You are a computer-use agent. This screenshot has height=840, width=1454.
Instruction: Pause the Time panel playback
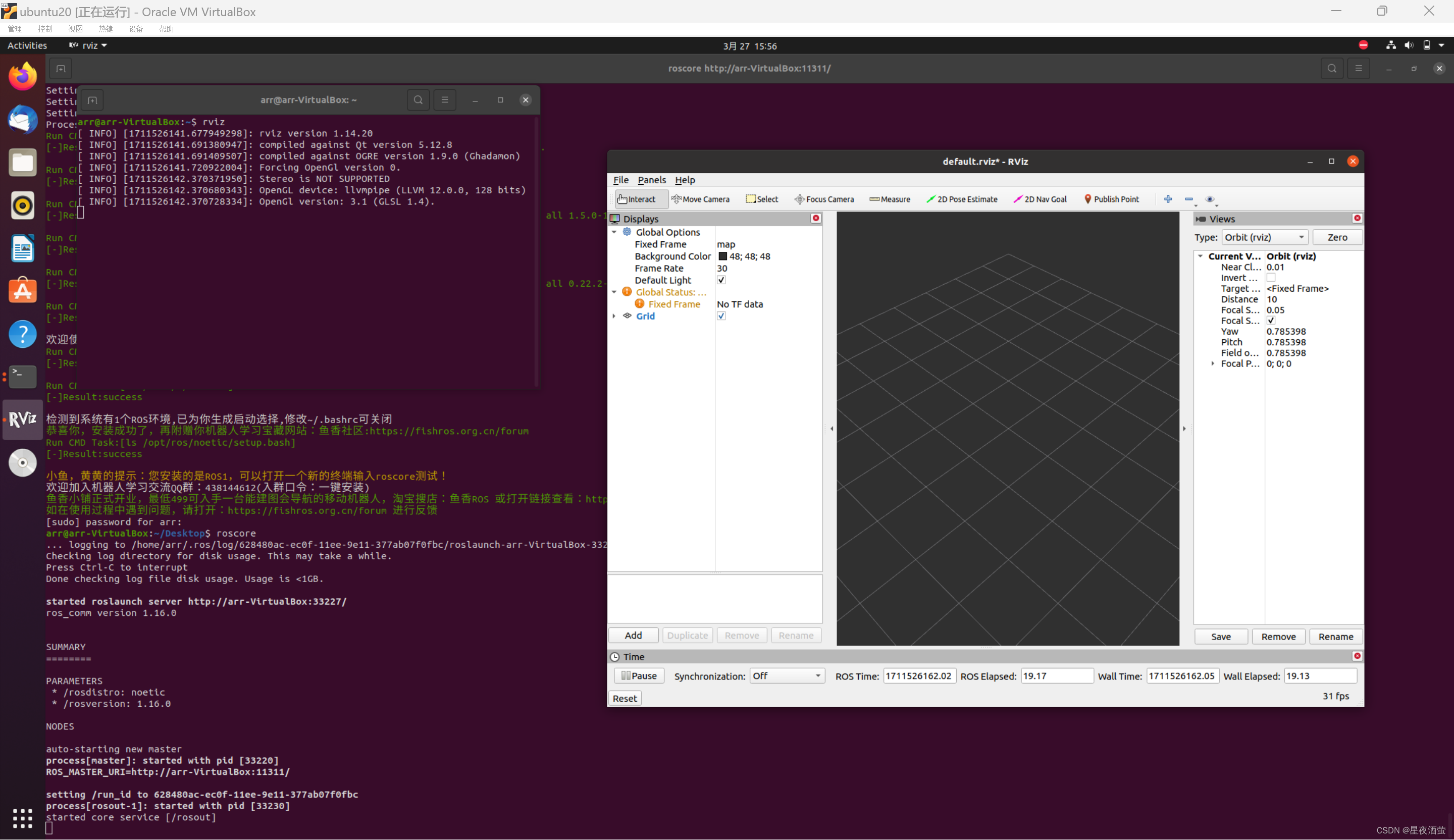[x=638, y=675]
